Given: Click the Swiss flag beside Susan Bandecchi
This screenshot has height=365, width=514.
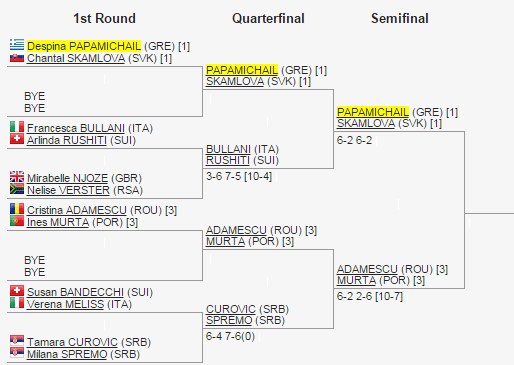Looking at the screenshot, I should [x=17, y=290].
